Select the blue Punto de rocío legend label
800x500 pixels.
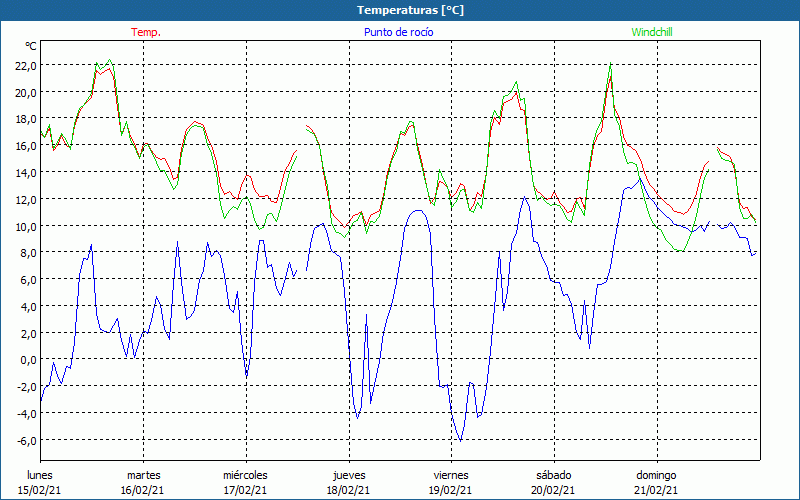(x=398, y=32)
